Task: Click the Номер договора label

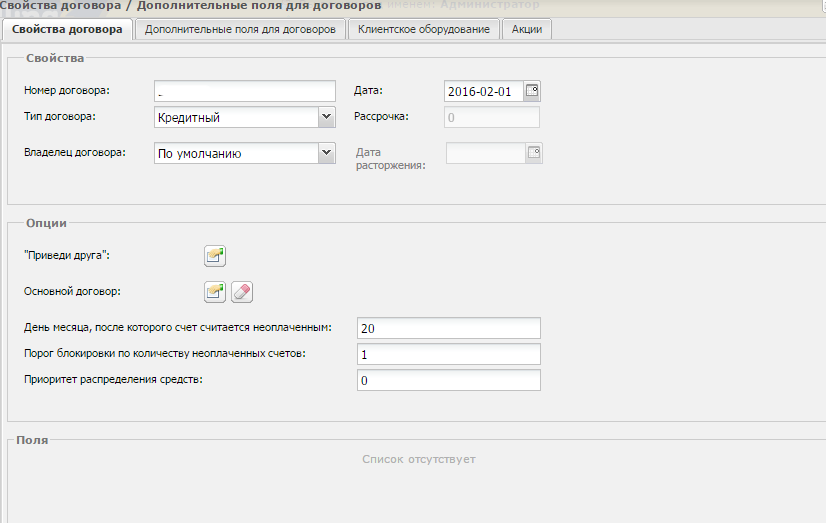Action: 67,91
